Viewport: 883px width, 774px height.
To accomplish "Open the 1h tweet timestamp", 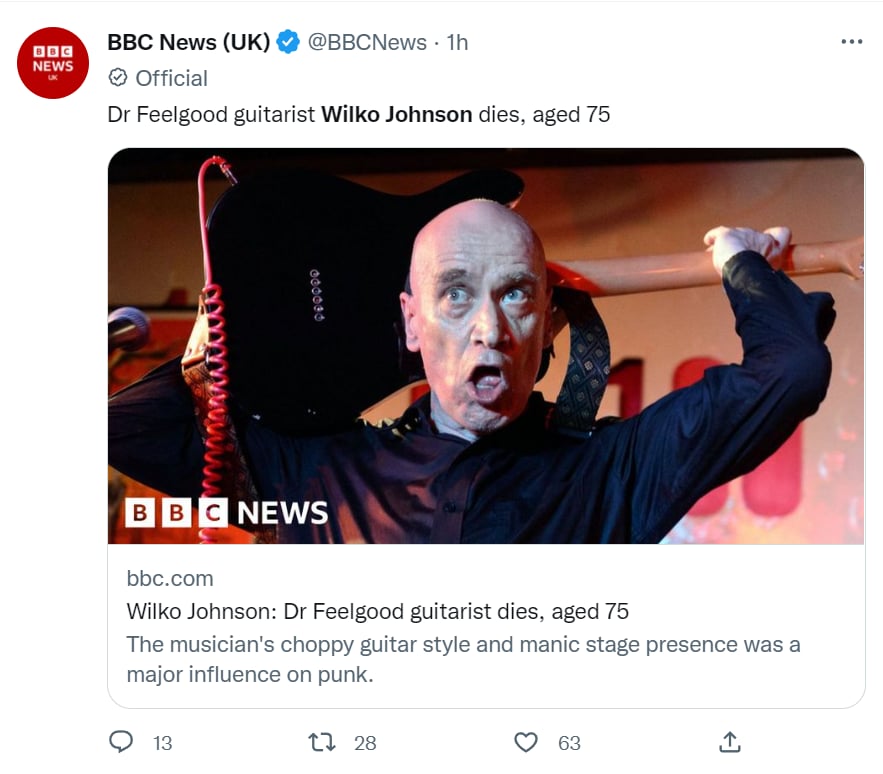I will pos(457,42).
